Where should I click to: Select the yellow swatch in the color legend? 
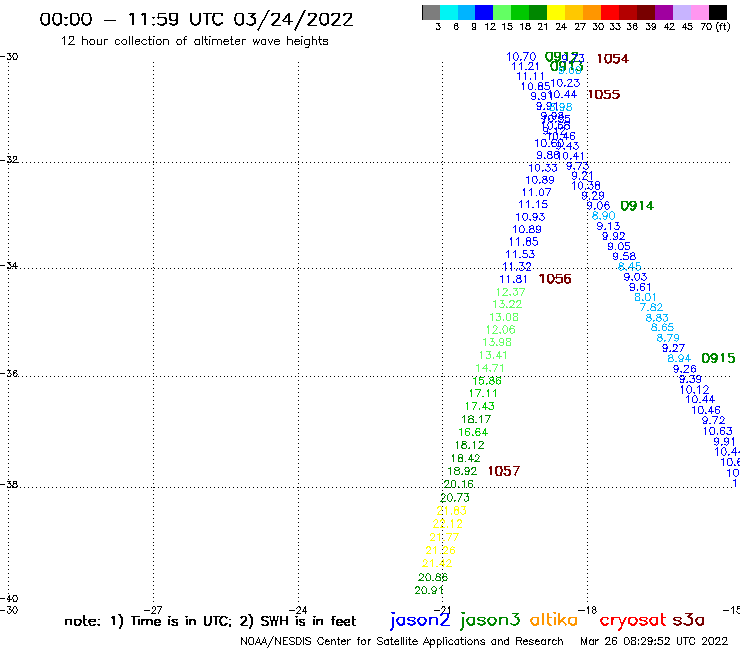[556, 12]
